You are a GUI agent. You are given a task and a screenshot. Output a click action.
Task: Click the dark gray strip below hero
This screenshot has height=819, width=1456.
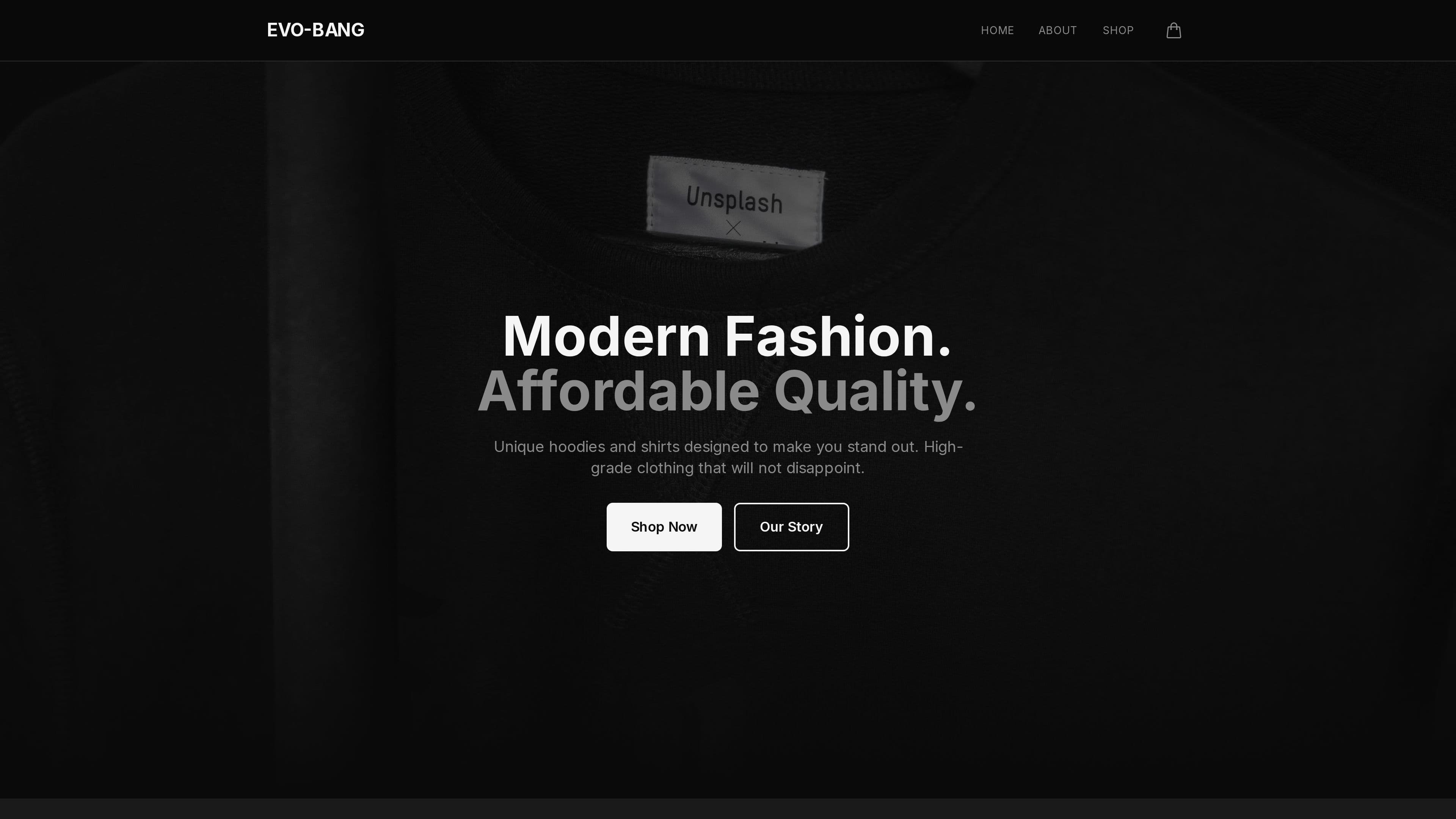(728, 809)
